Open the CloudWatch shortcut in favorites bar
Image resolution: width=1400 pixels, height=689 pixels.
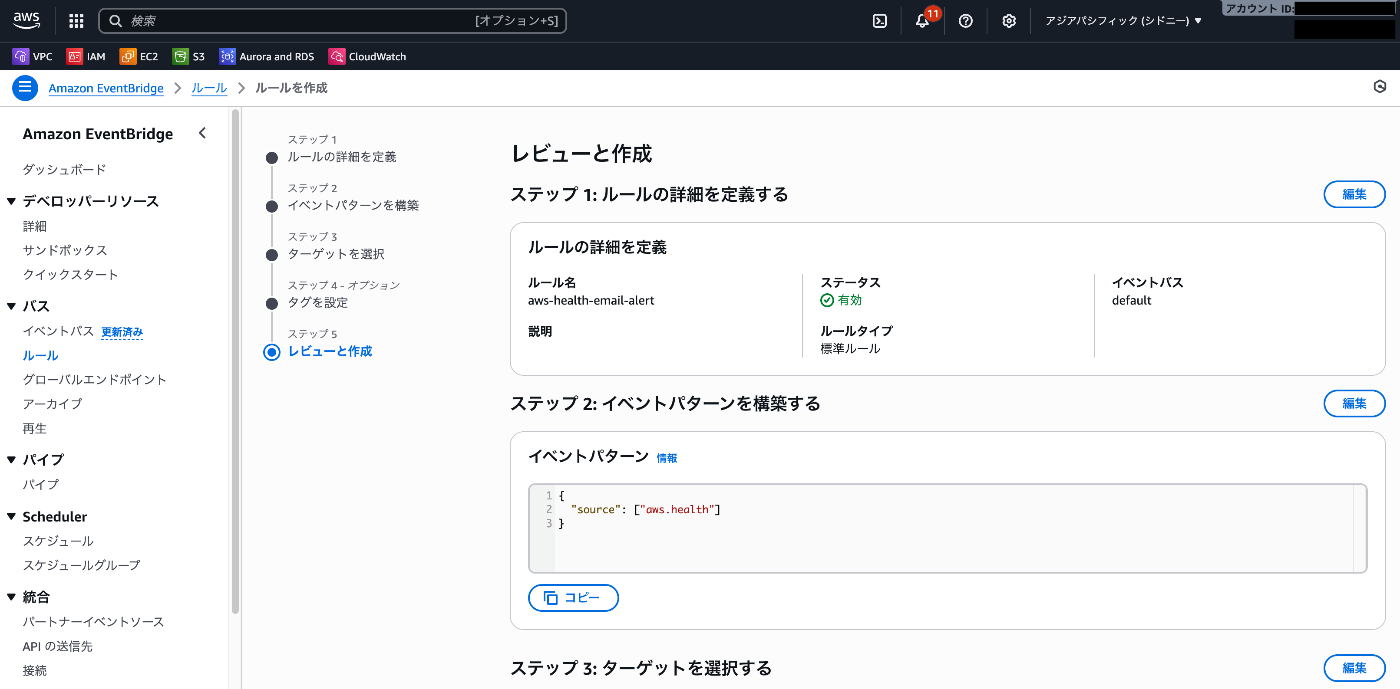[367, 57]
